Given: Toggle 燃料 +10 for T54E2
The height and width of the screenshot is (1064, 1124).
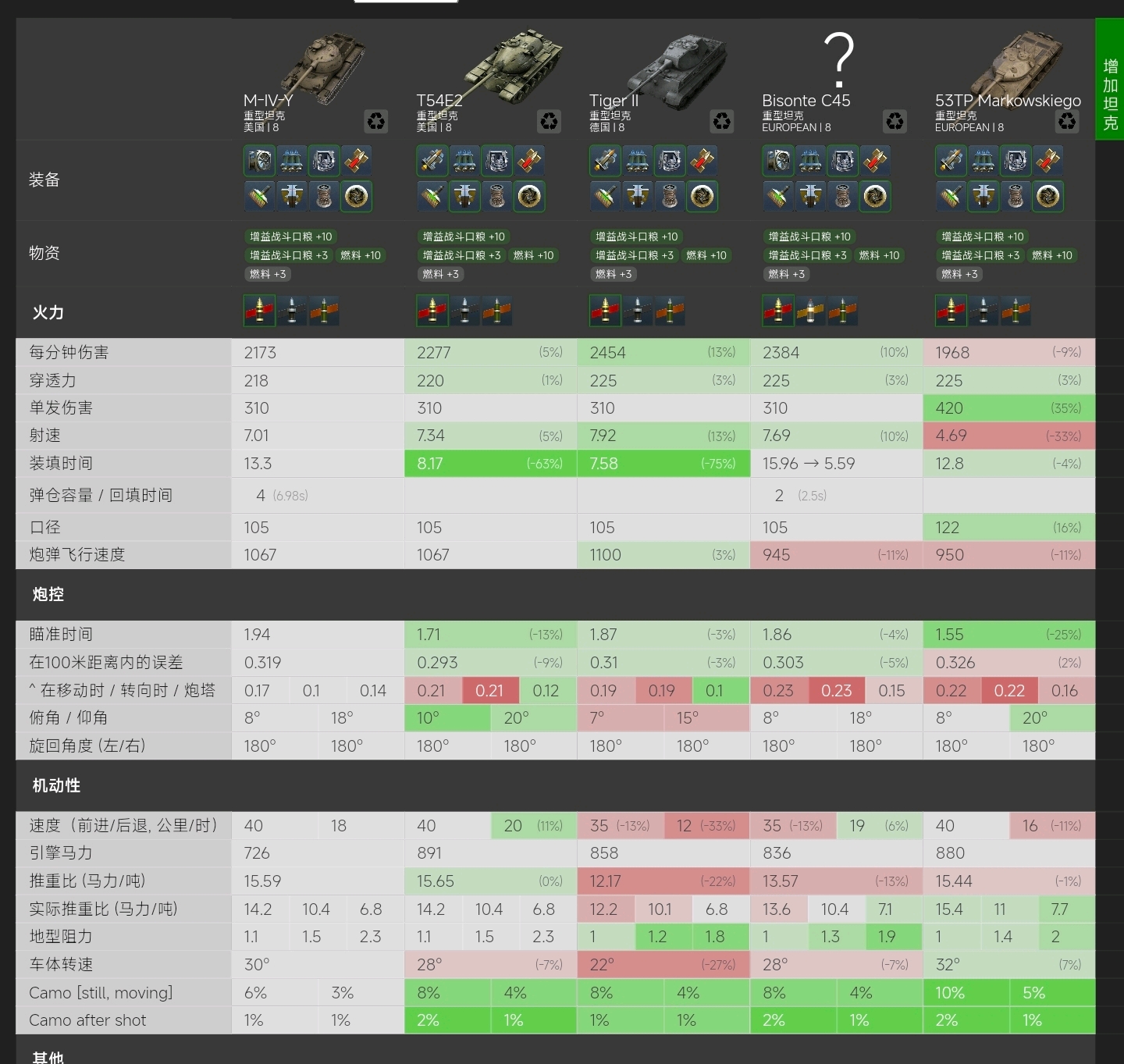Looking at the screenshot, I should coord(533,255).
